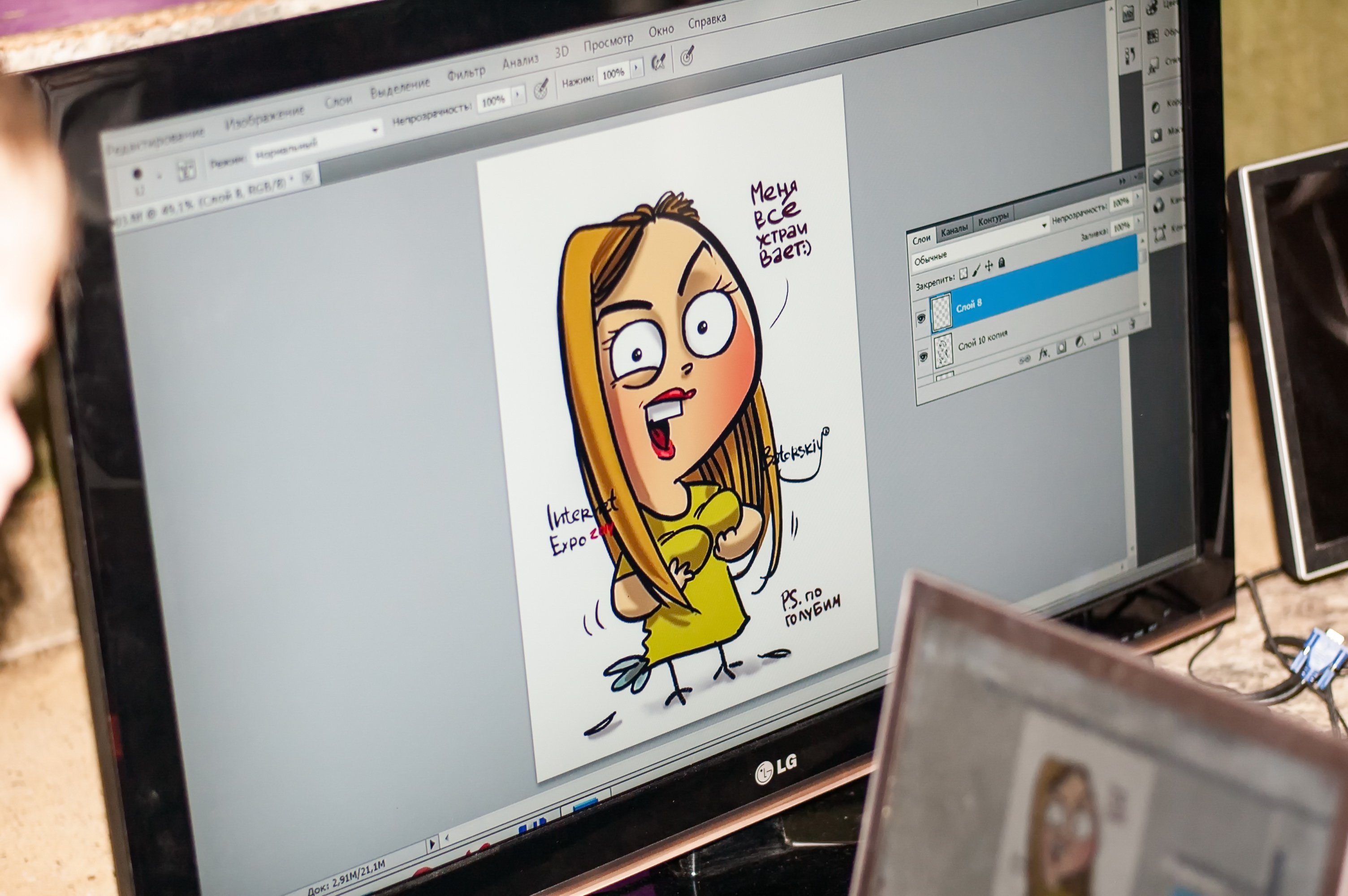Open the layer blend mode Обычные dropdown
1348x896 pixels.
click(981, 244)
